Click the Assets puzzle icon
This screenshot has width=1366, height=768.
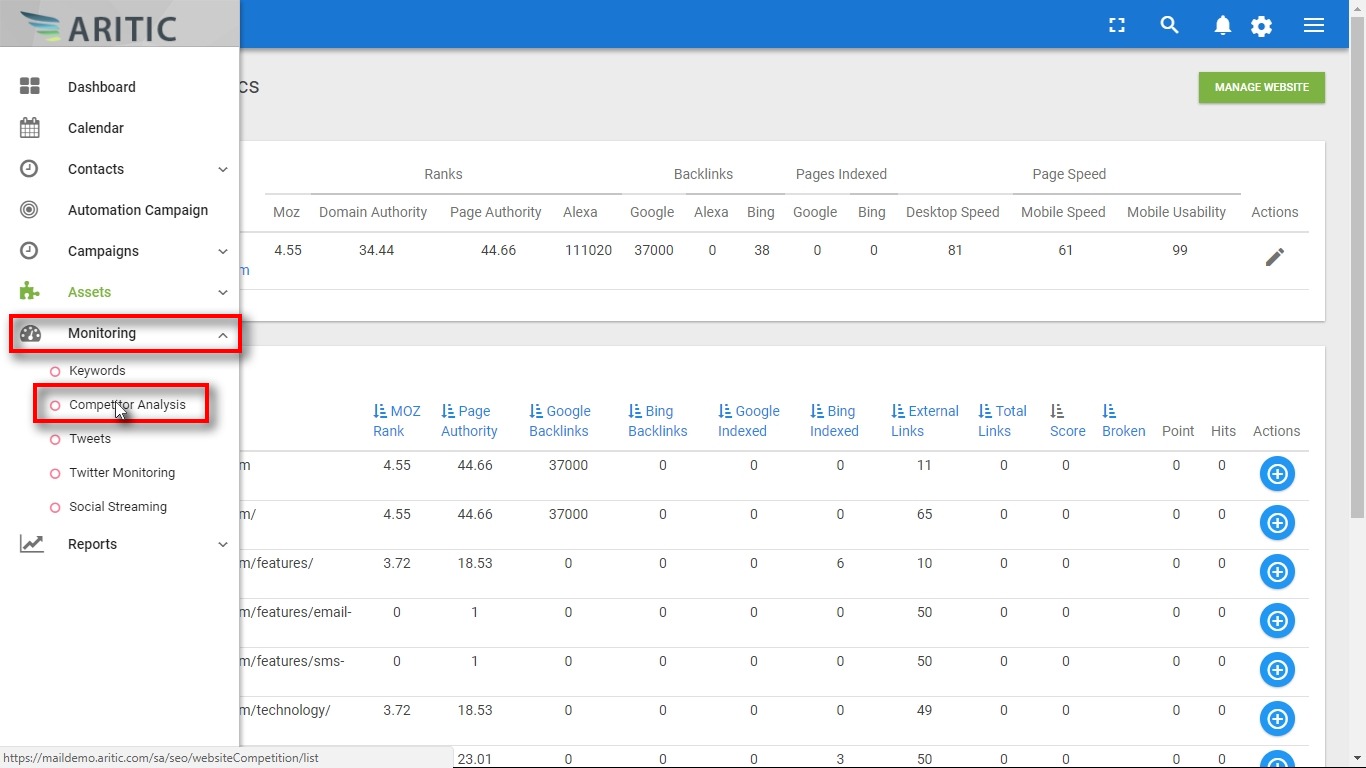click(30, 292)
